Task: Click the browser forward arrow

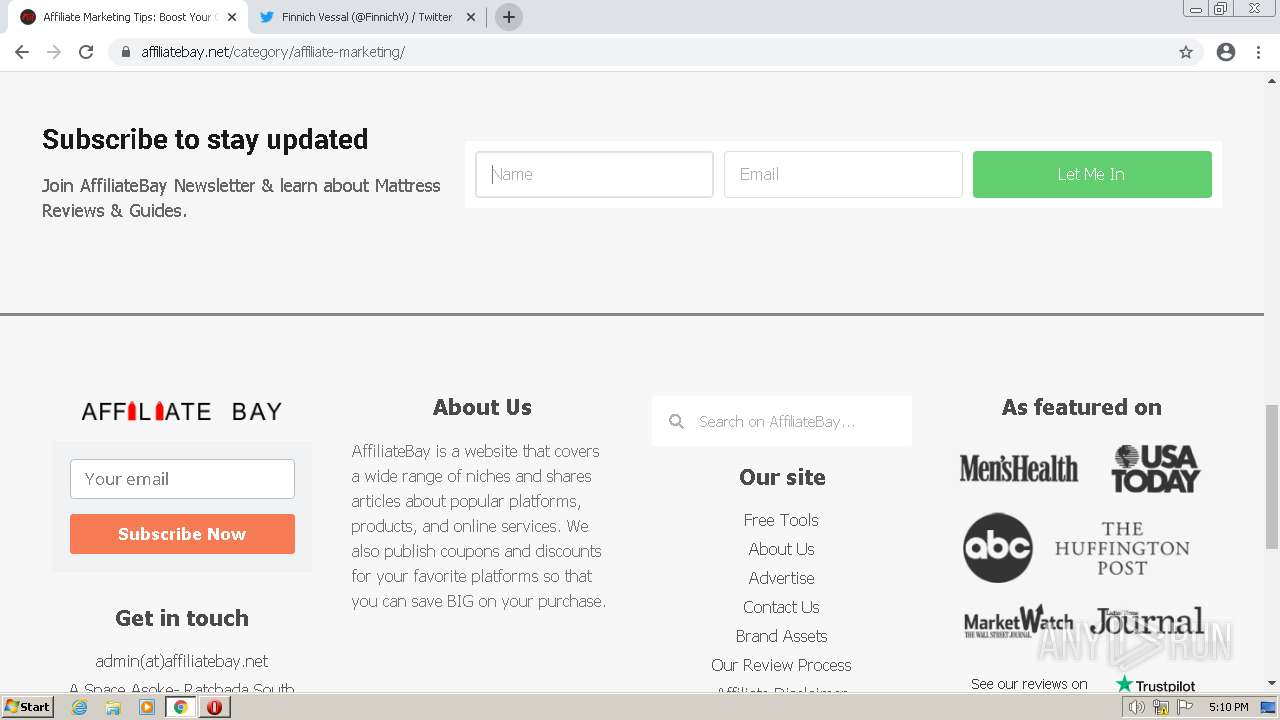Action: pyautogui.click(x=54, y=52)
